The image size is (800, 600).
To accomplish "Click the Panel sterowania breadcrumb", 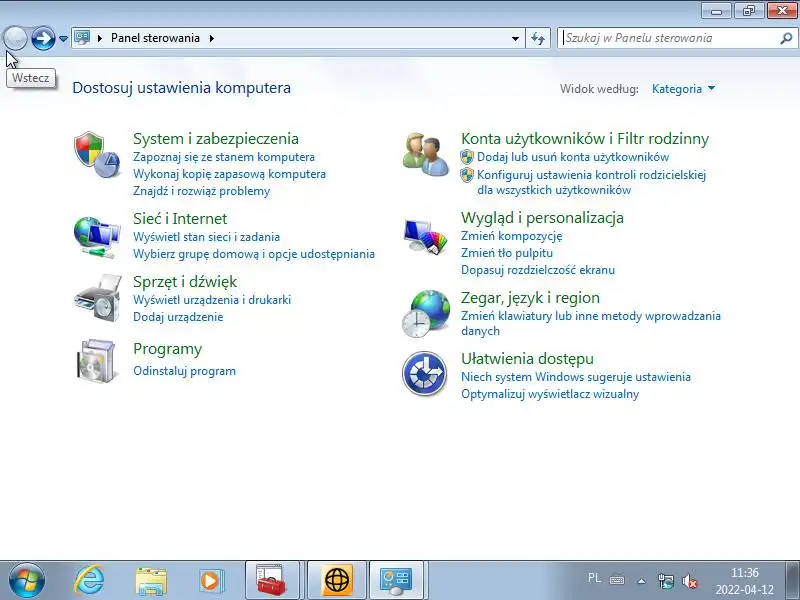I will 155,38.
